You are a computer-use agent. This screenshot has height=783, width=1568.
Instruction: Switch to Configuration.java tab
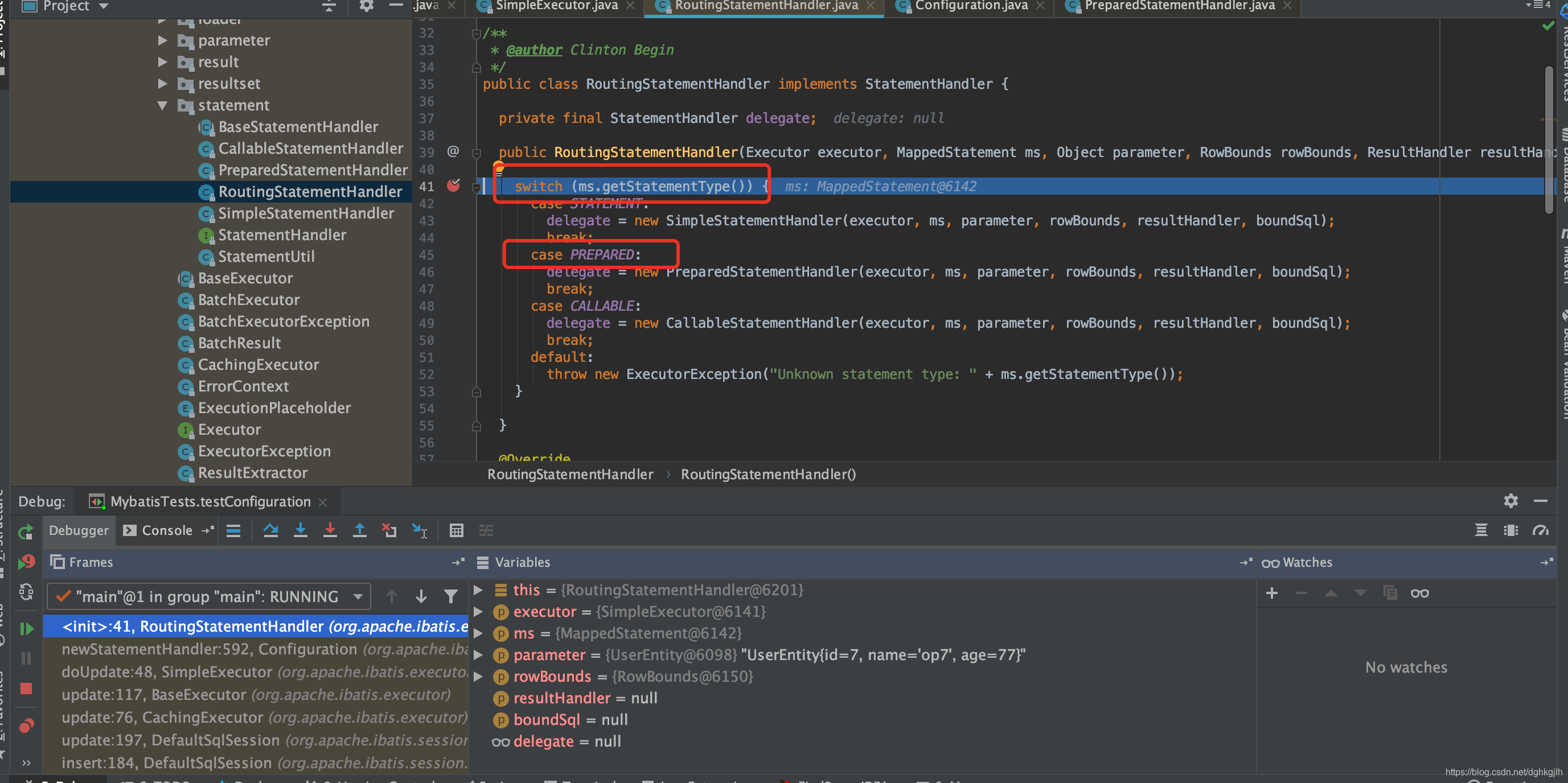point(971,6)
